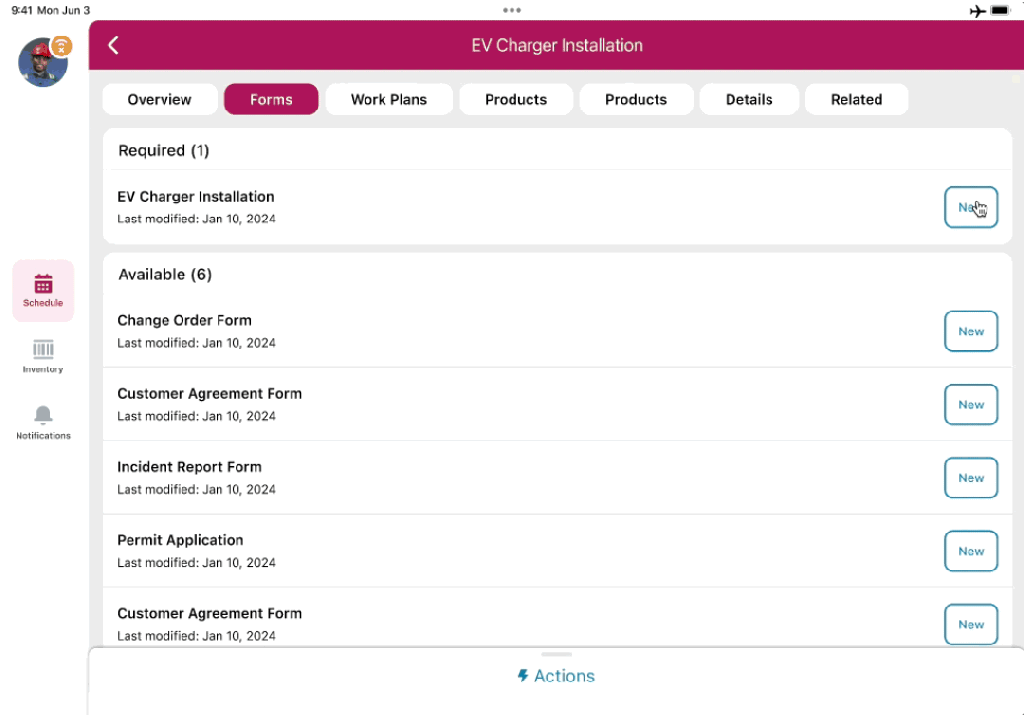The image size is (1024, 718).
Task: Create new EV Charger Installation form
Action: 971,207
